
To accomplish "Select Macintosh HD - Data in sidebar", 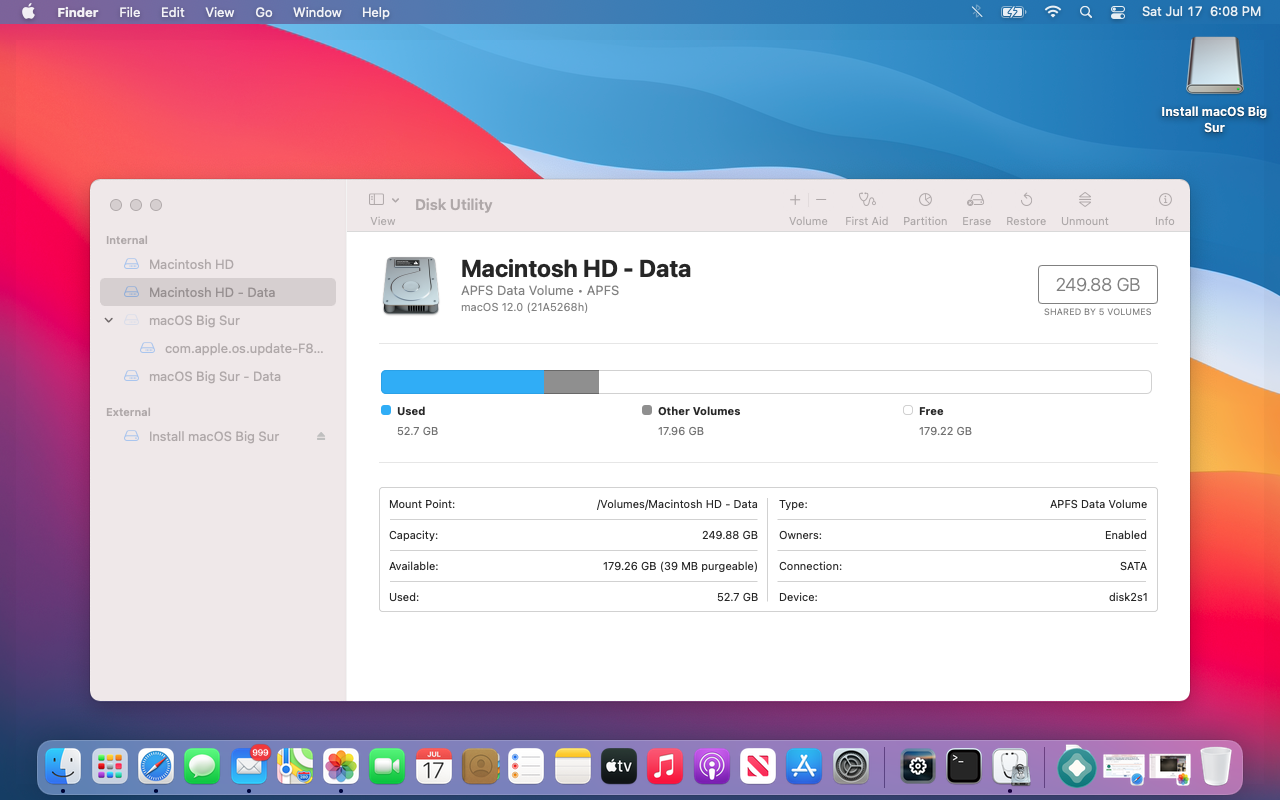I will 218,292.
